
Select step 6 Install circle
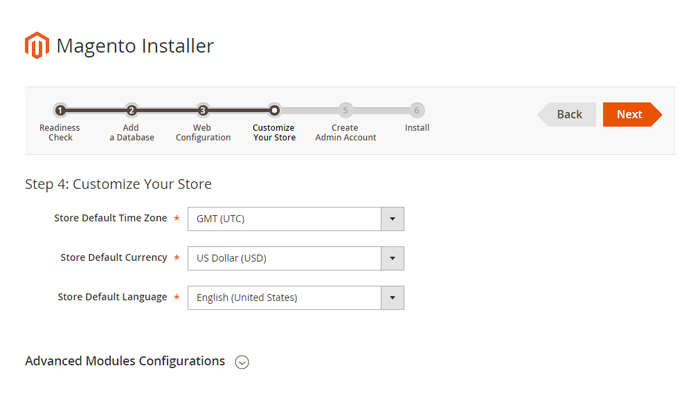click(x=417, y=110)
